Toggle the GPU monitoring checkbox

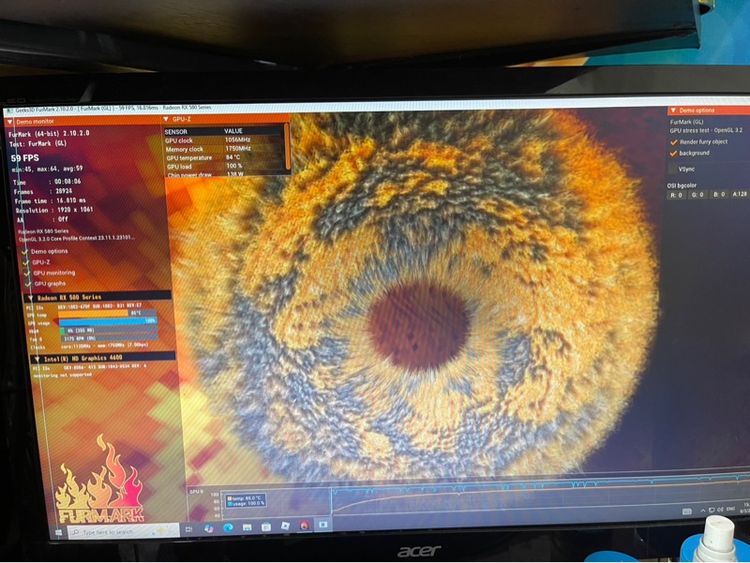pyautogui.click(x=26, y=272)
